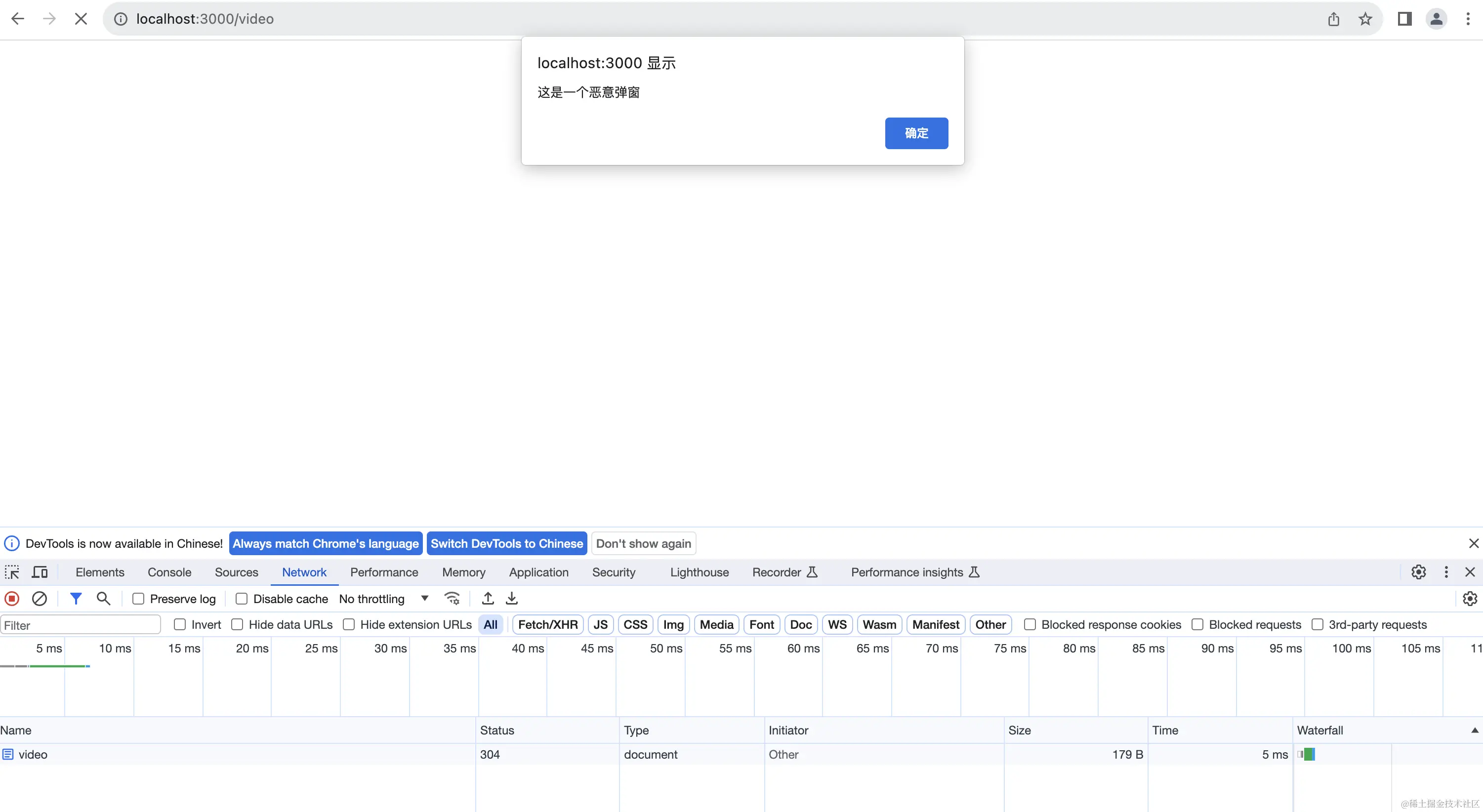The image size is (1483, 812).
Task: Open Chrome's three-dot menu
Action: [x=1468, y=19]
